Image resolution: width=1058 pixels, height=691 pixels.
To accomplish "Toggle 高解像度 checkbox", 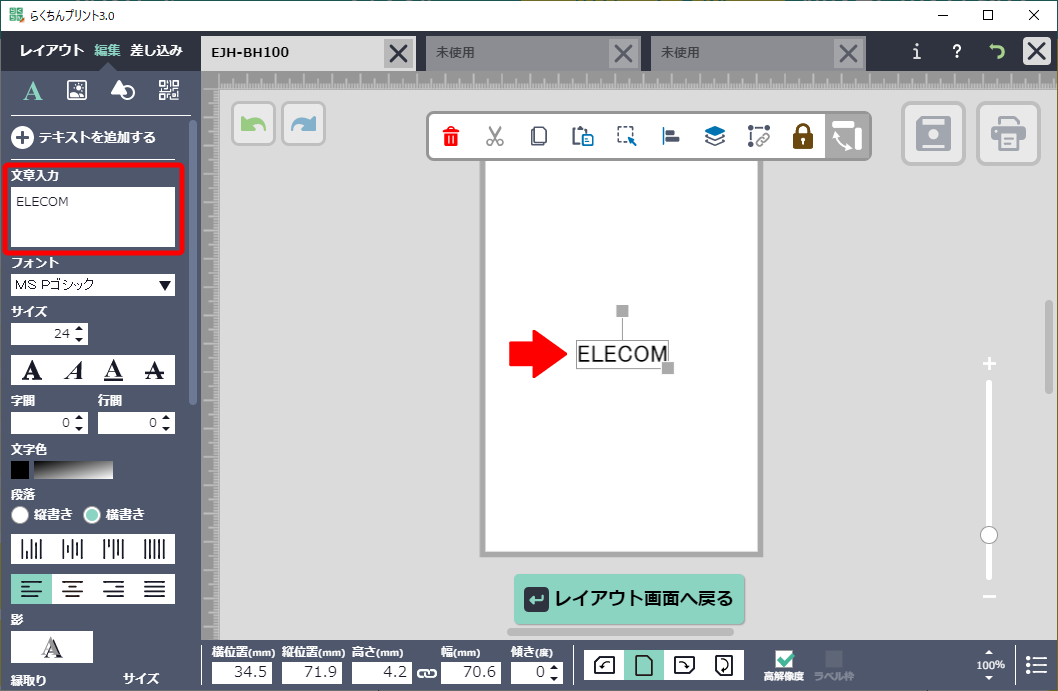I will tap(784, 659).
